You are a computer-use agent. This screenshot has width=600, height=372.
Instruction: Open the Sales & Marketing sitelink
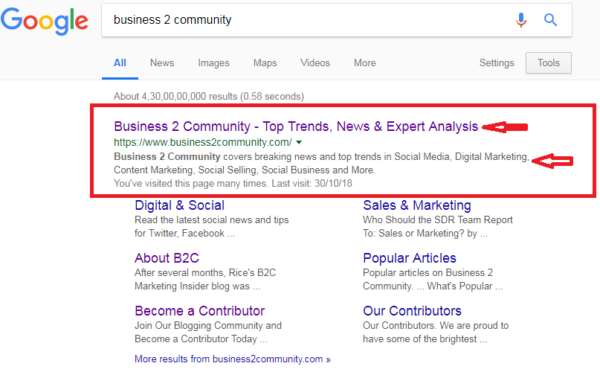[417, 206]
